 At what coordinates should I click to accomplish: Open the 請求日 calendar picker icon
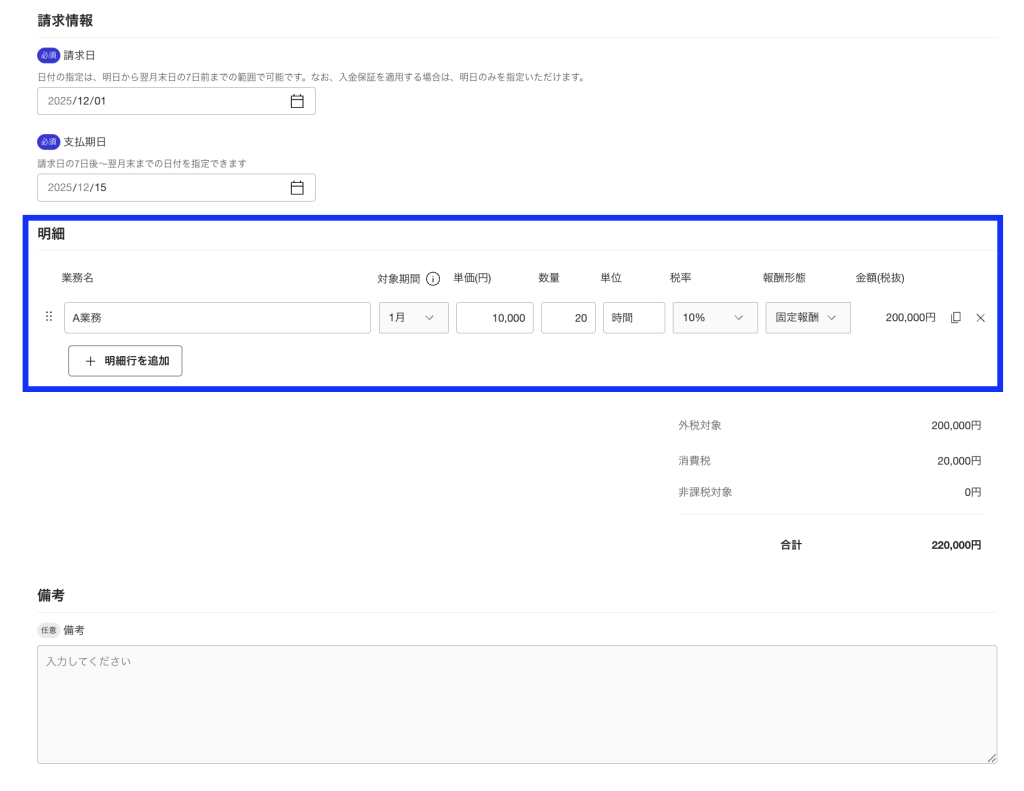click(x=297, y=101)
